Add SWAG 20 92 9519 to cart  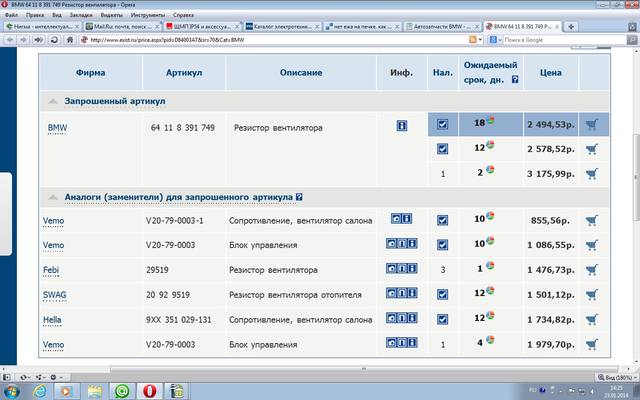(x=592, y=295)
